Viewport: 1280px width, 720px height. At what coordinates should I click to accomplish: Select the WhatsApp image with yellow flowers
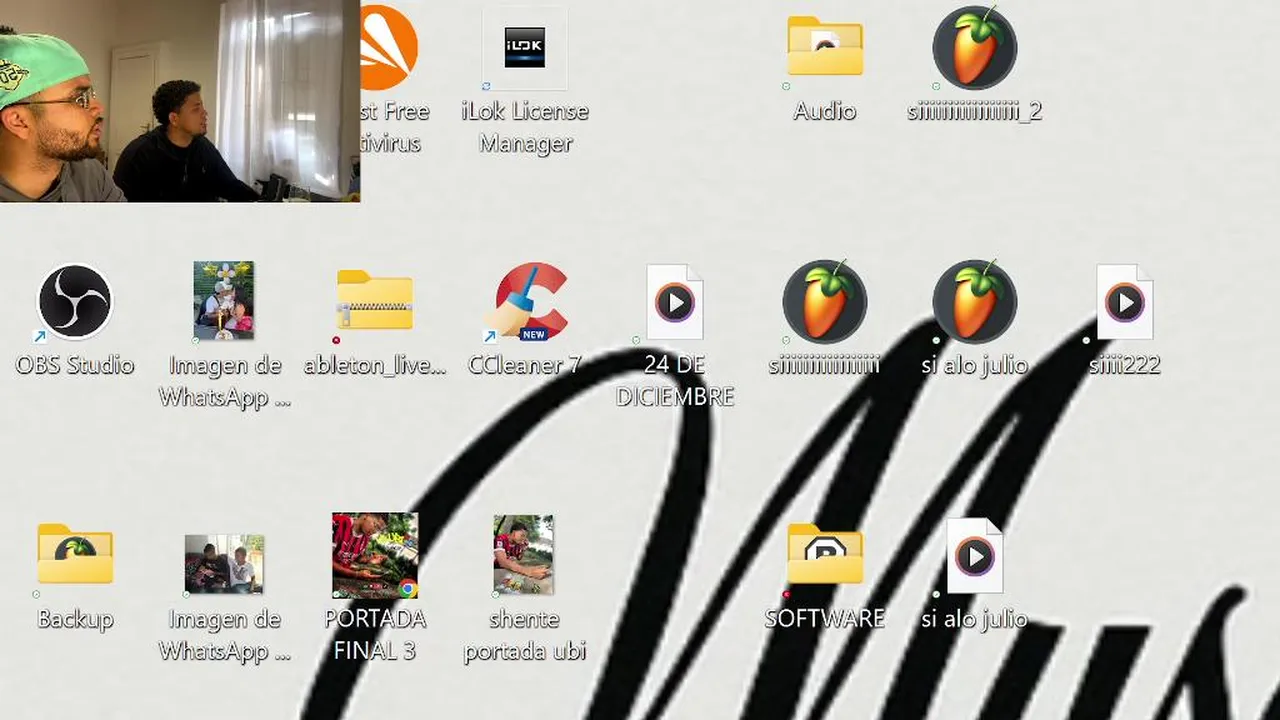224,301
